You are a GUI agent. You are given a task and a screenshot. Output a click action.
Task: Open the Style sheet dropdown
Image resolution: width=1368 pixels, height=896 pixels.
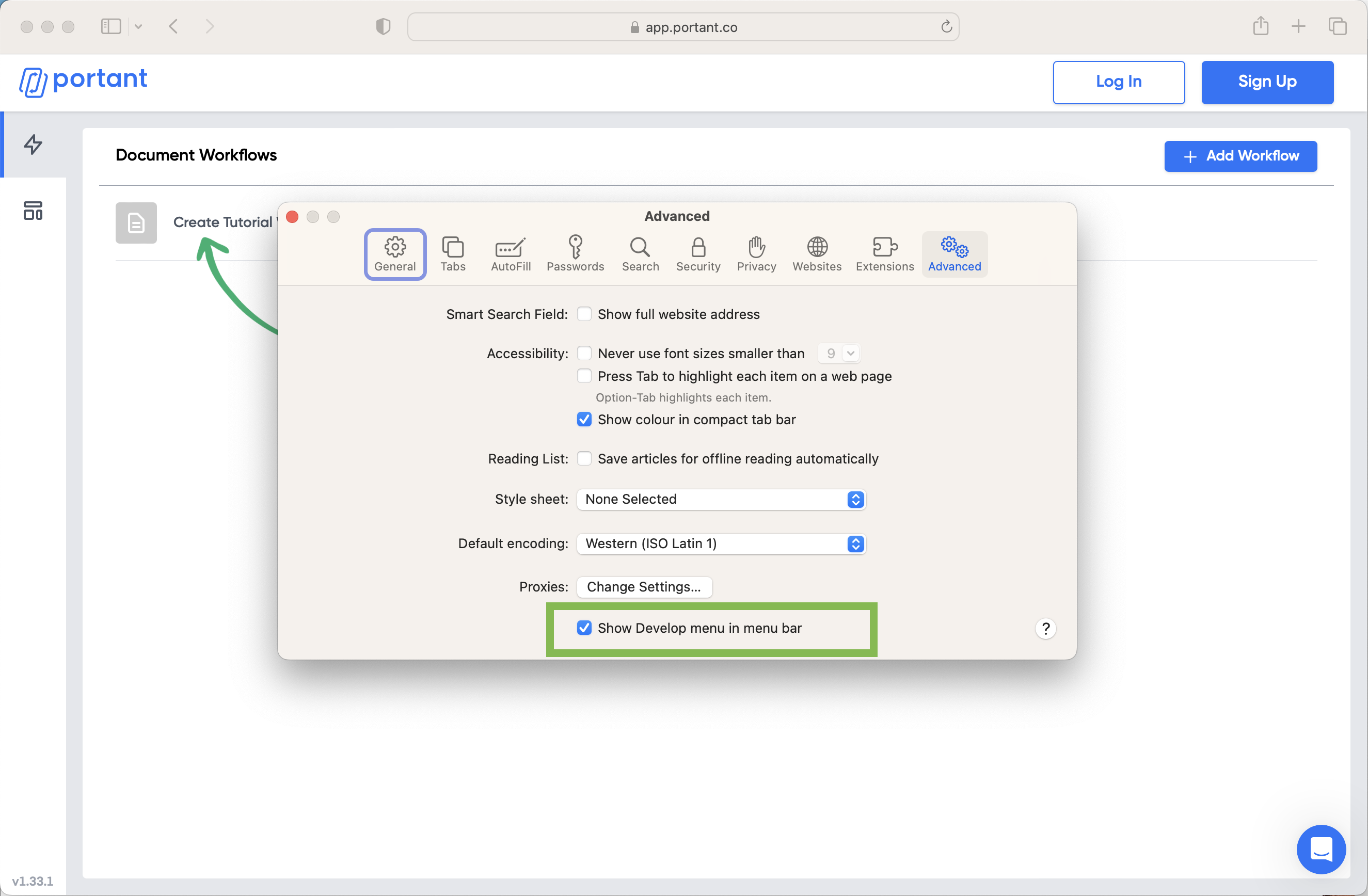[x=721, y=499]
